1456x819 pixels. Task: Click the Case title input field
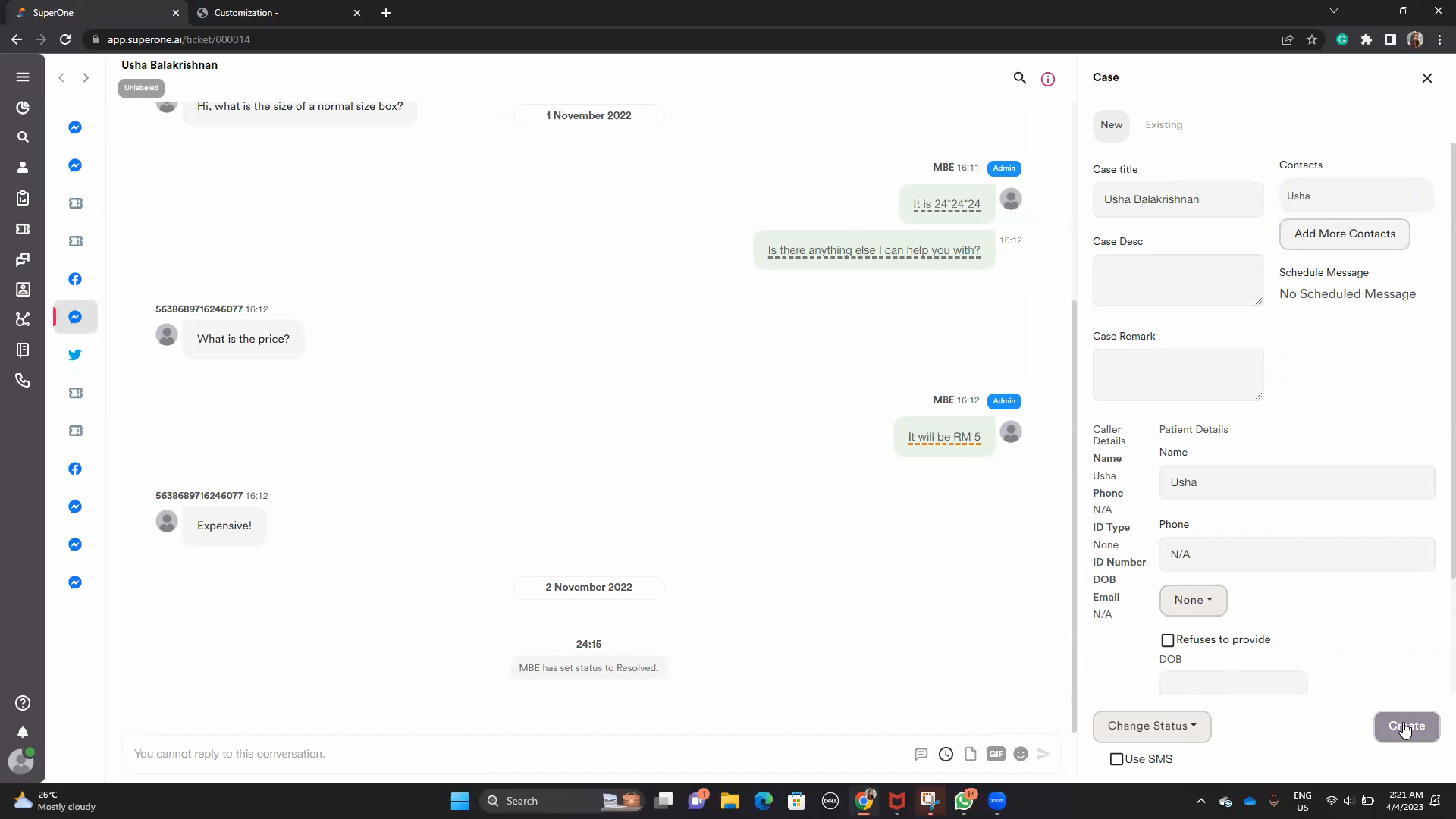tap(1178, 199)
